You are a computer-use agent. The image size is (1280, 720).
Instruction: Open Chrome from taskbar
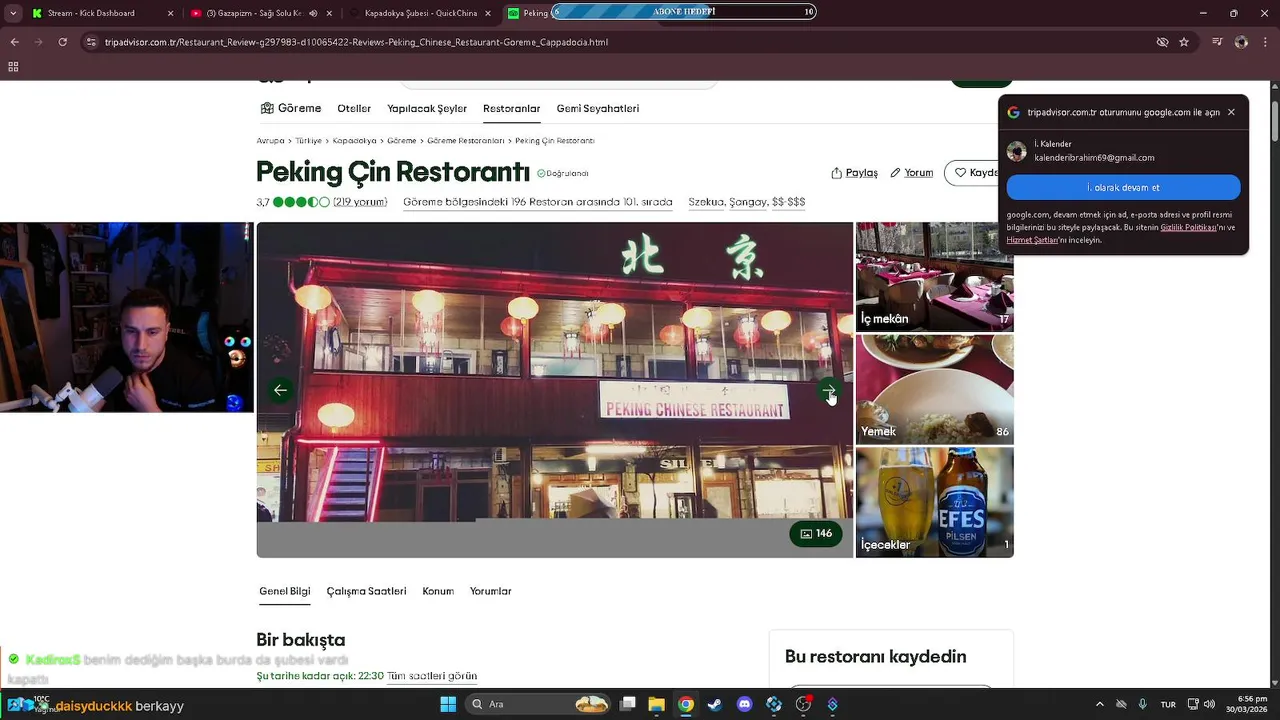point(685,704)
